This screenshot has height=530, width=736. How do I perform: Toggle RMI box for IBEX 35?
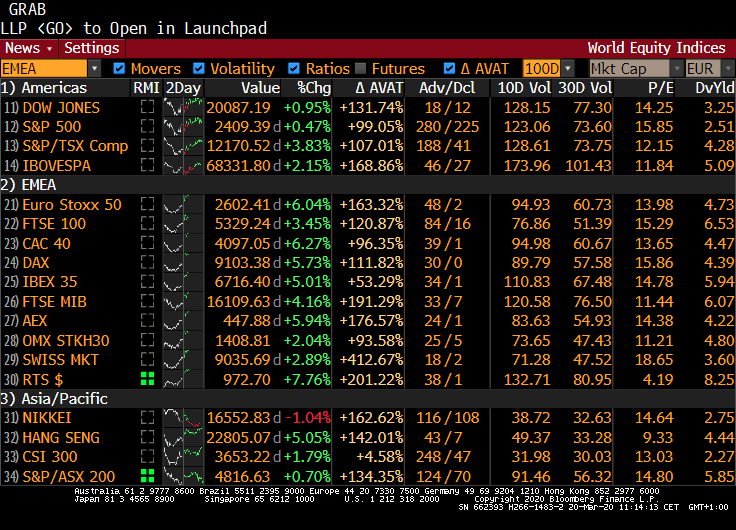tap(147, 281)
